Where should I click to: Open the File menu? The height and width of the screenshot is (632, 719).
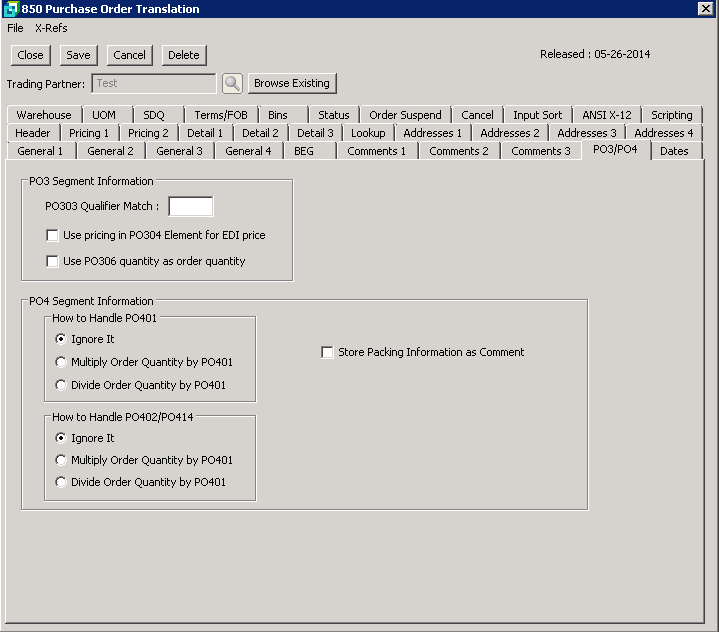tap(15, 28)
